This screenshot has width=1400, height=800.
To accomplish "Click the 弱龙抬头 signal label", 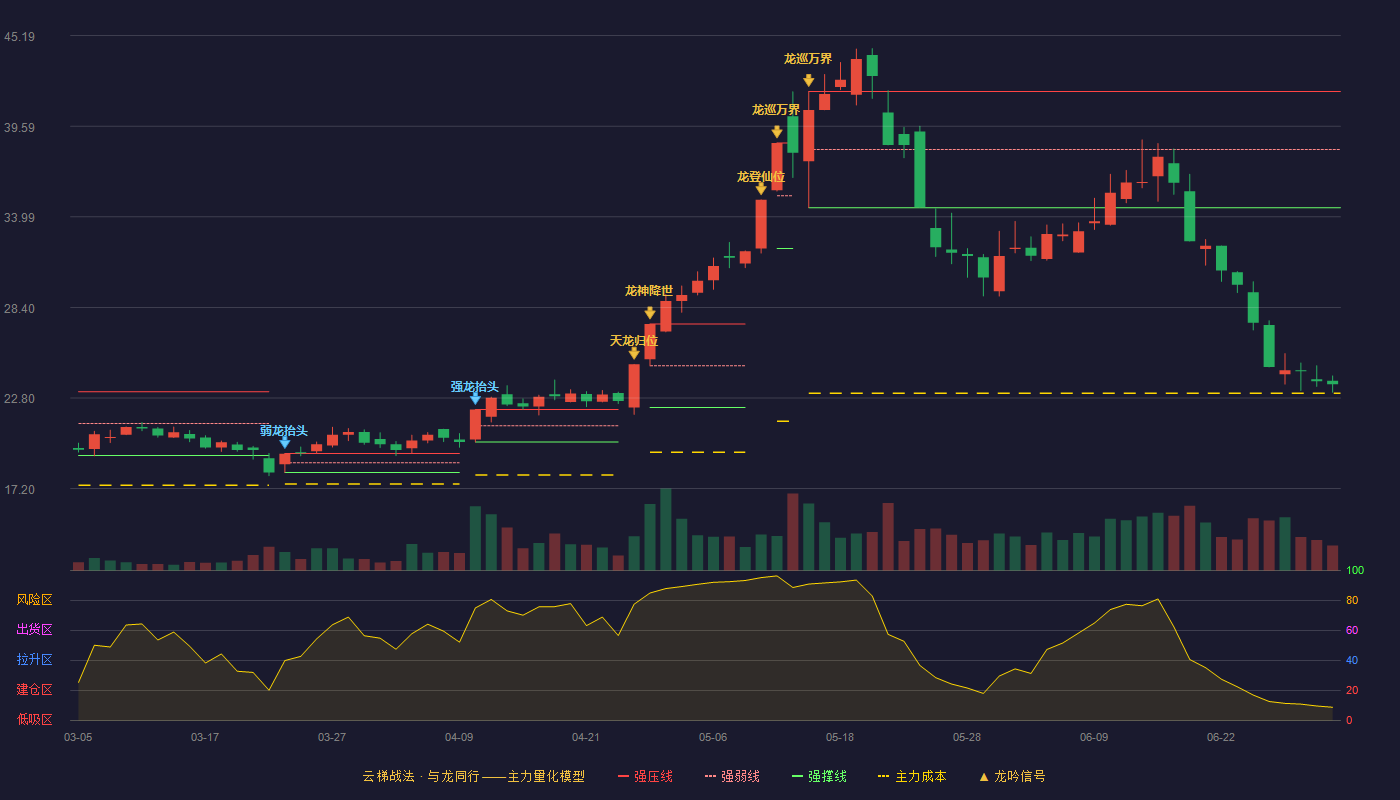I will pos(284,430).
